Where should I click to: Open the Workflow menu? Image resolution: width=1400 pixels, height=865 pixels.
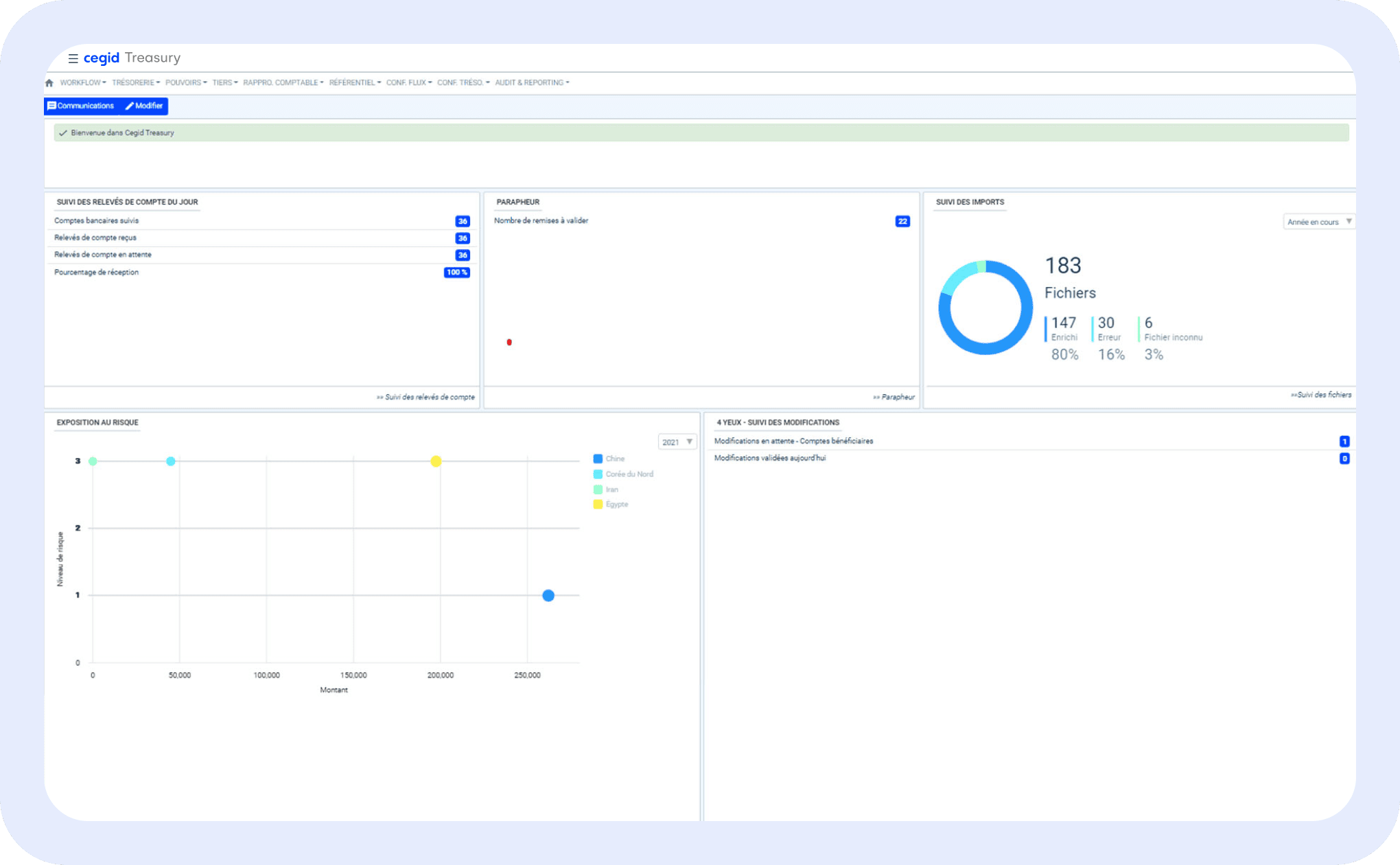82,83
